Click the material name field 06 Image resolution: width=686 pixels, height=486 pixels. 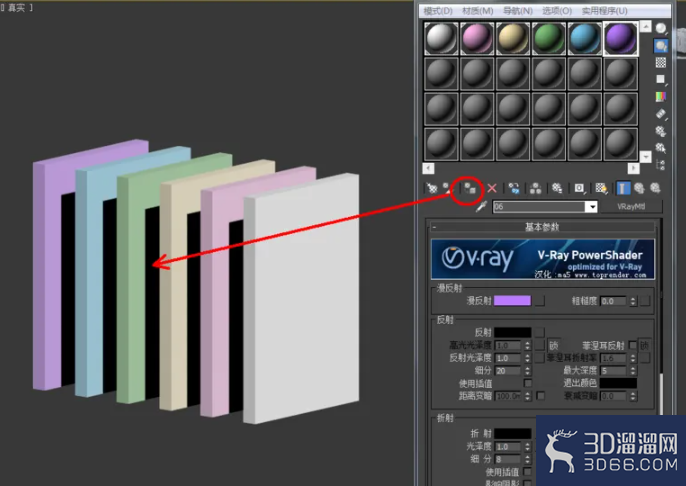[x=539, y=206]
